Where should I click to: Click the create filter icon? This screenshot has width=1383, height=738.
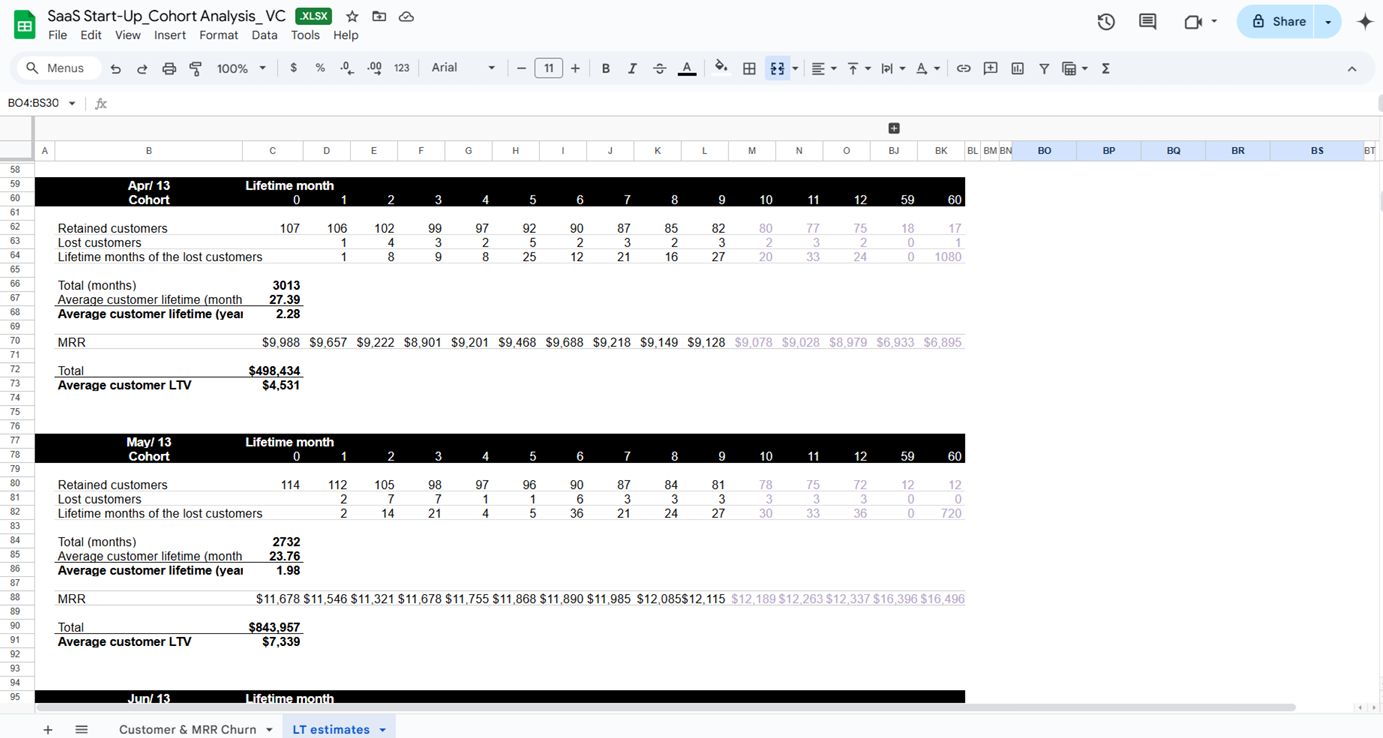[x=1043, y=68]
